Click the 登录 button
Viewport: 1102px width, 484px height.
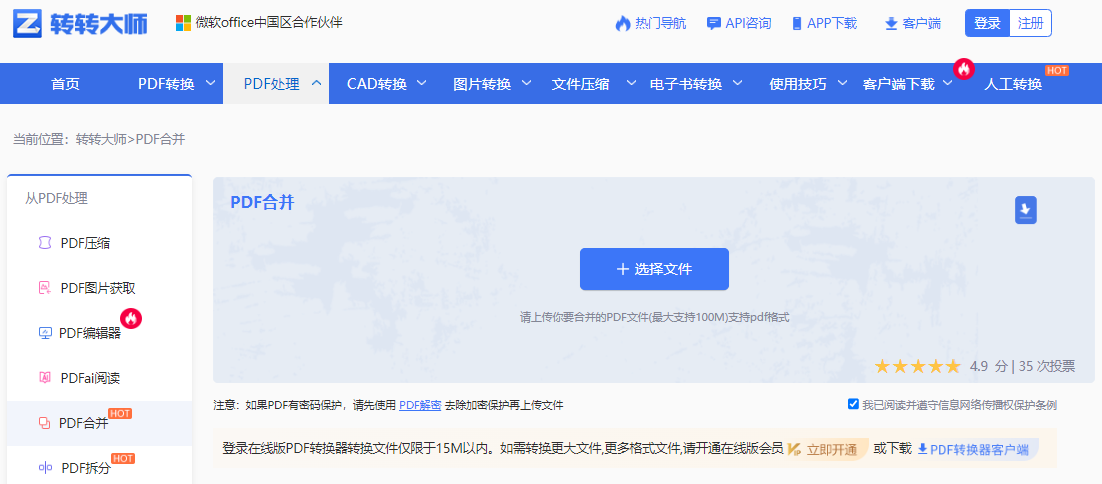(x=987, y=23)
